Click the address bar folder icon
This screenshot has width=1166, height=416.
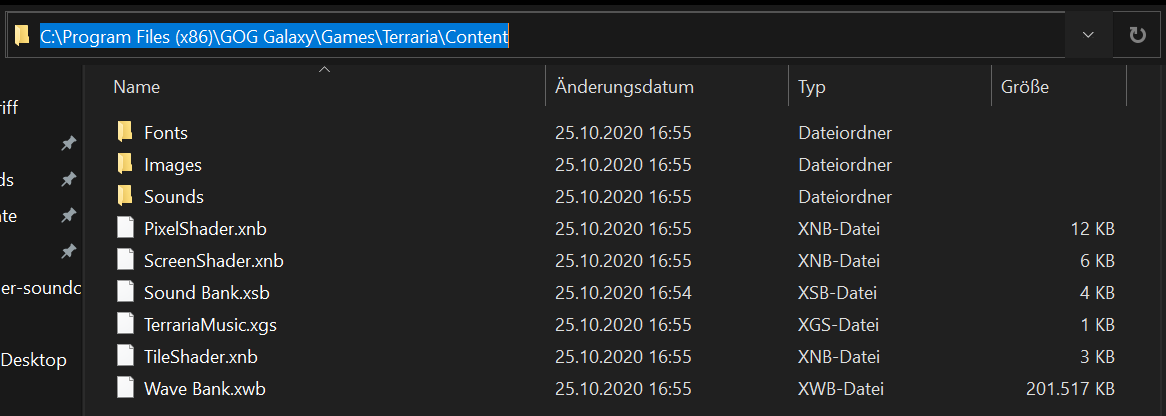pos(22,36)
